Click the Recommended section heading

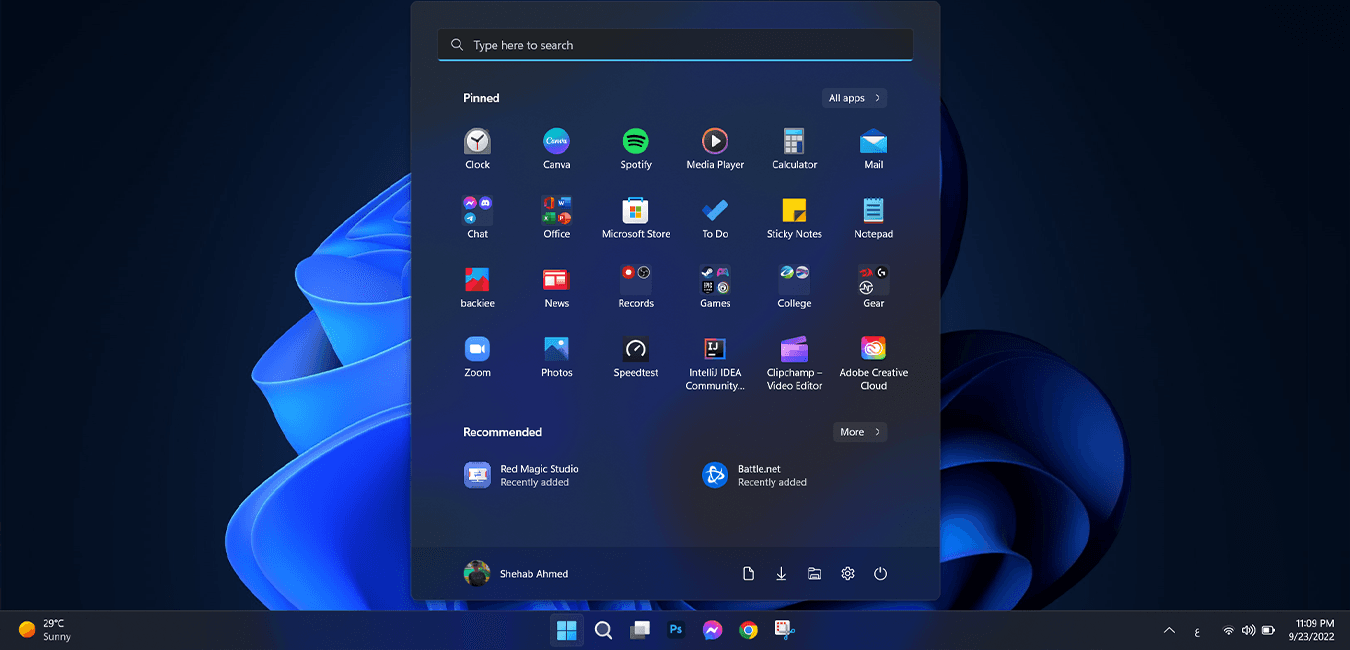(x=502, y=432)
